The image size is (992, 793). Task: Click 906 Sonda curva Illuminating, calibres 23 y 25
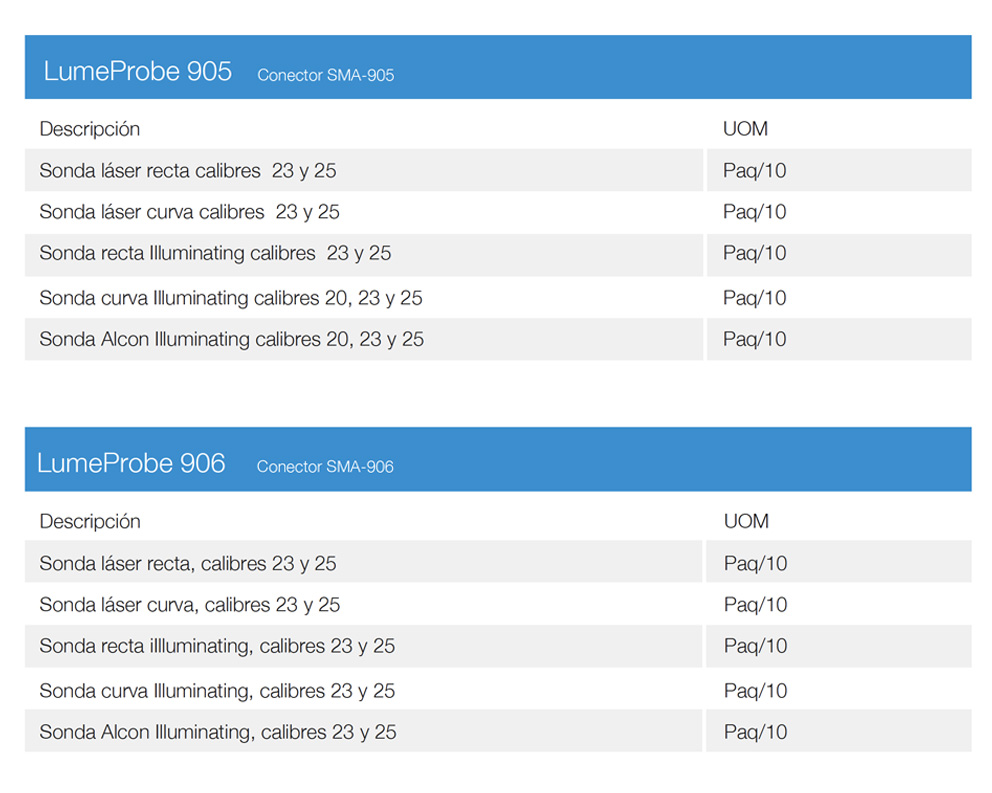[x=217, y=691]
